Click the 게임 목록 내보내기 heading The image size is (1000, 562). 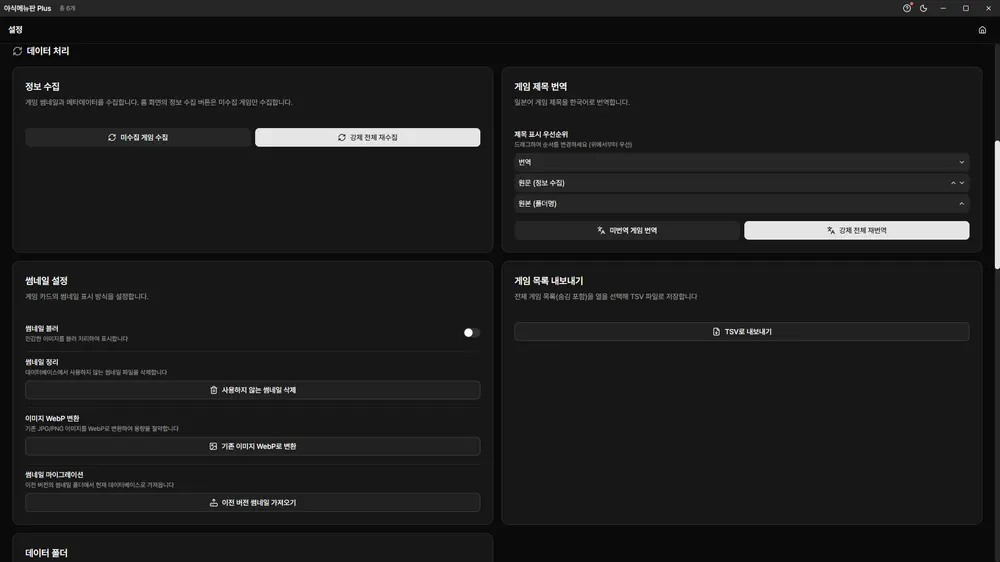click(548, 281)
